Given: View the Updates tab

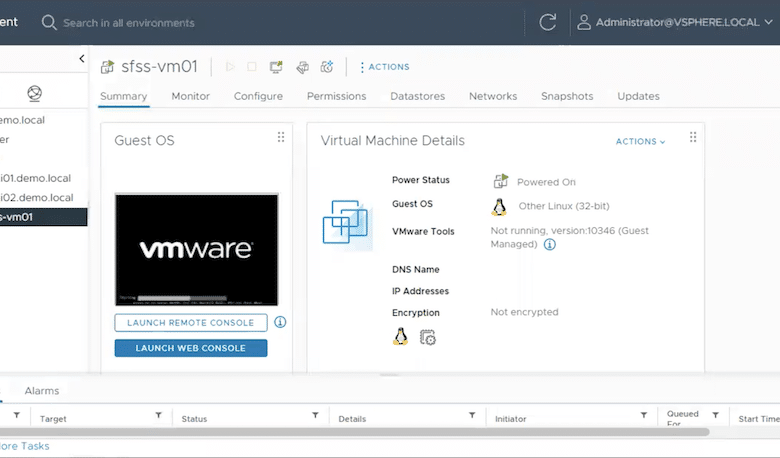Looking at the screenshot, I should (638, 96).
